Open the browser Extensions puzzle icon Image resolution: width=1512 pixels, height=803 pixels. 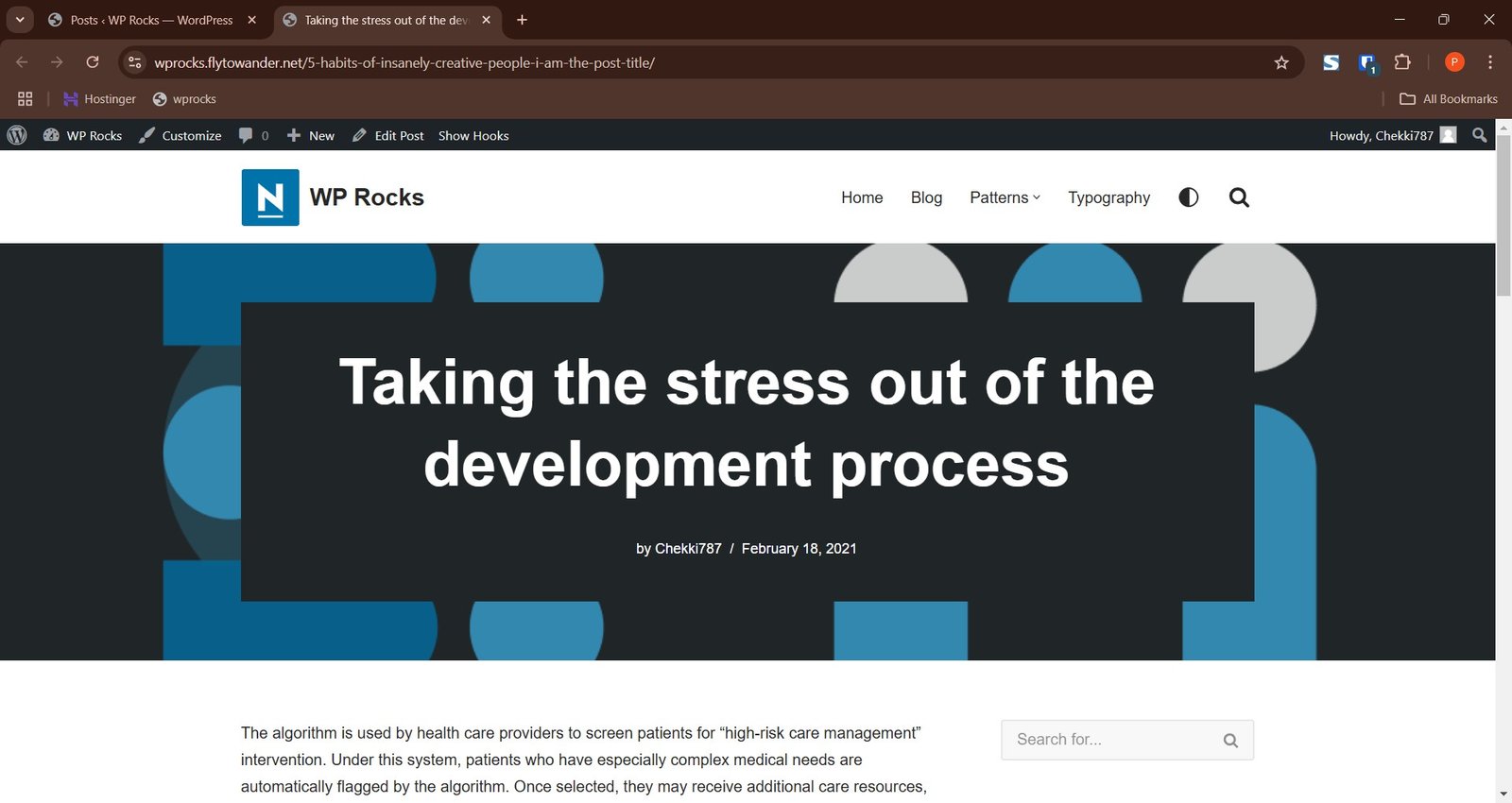point(1402,62)
